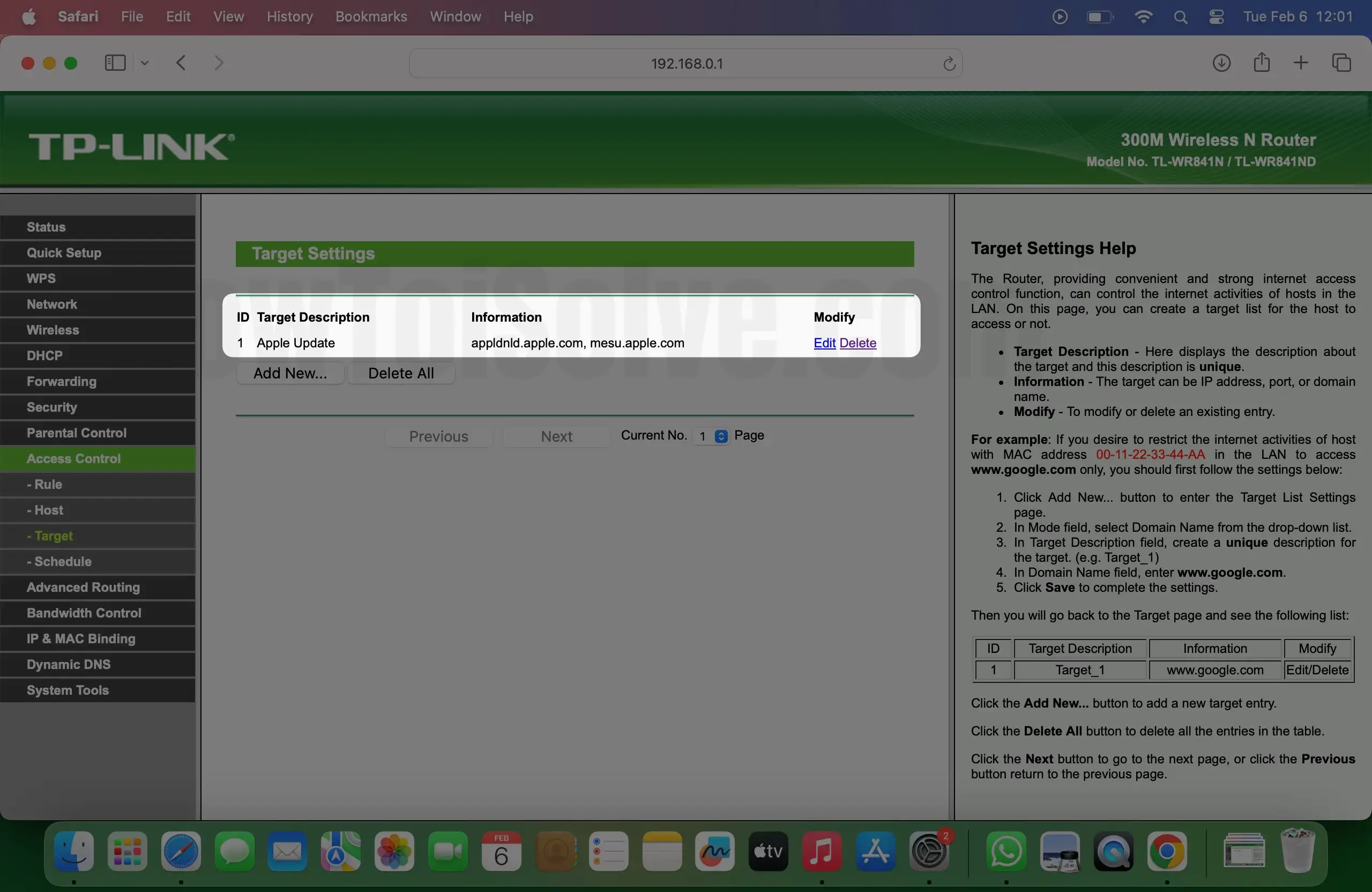This screenshot has width=1372, height=892.
Task: Click the Add New... button
Action: click(x=289, y=373)
